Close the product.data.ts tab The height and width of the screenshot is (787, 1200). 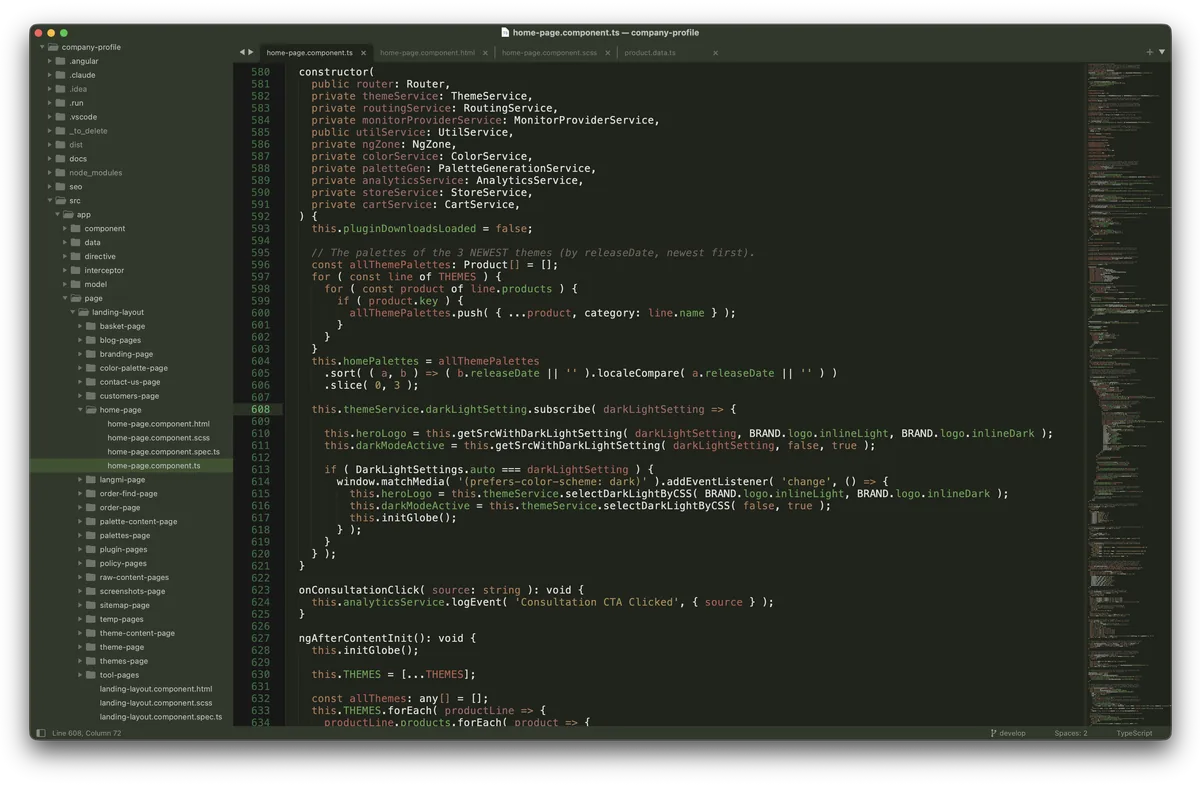click(715, 53)
